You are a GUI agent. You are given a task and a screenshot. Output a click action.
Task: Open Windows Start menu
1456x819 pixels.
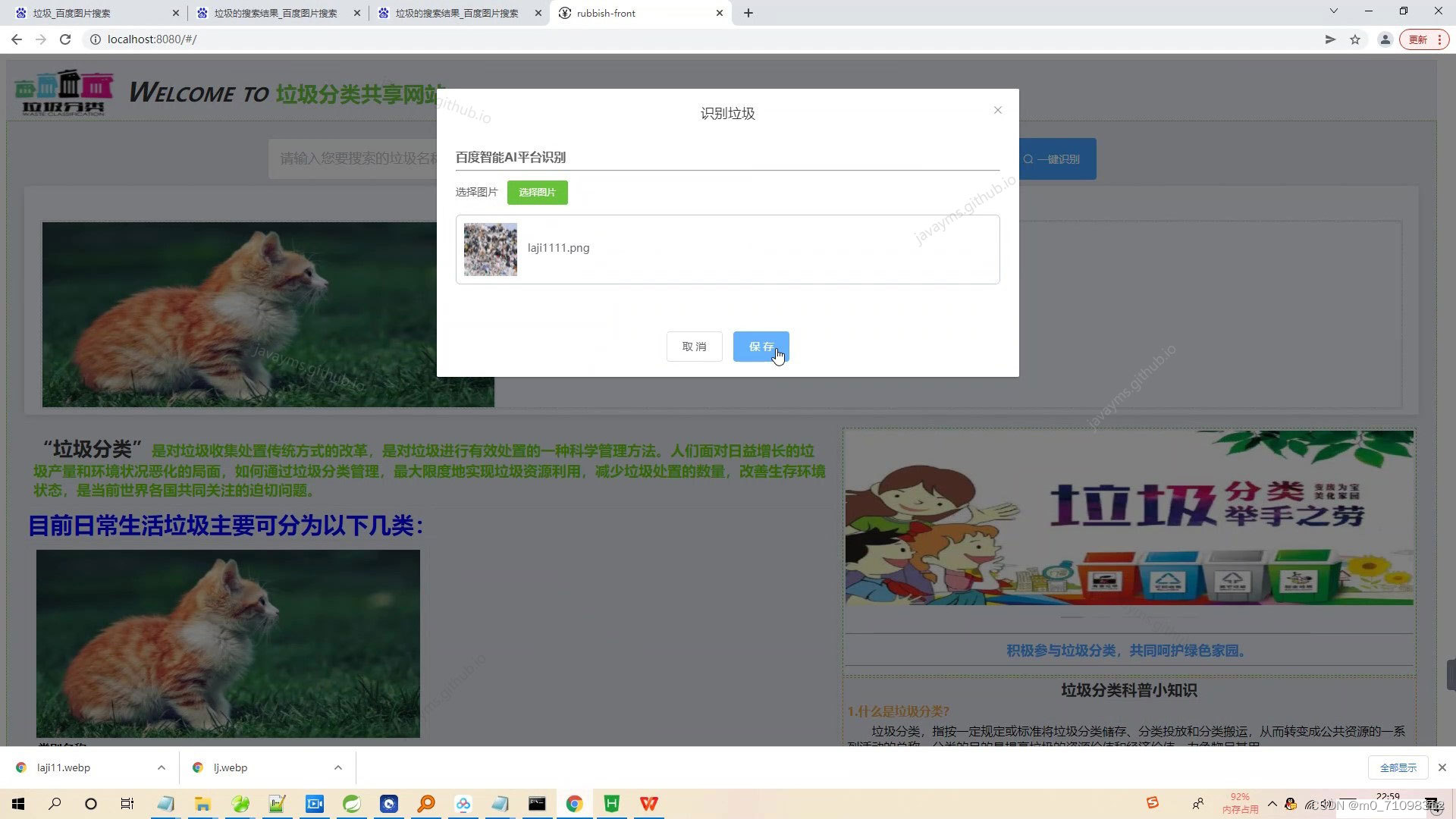[x=18, y=804]
